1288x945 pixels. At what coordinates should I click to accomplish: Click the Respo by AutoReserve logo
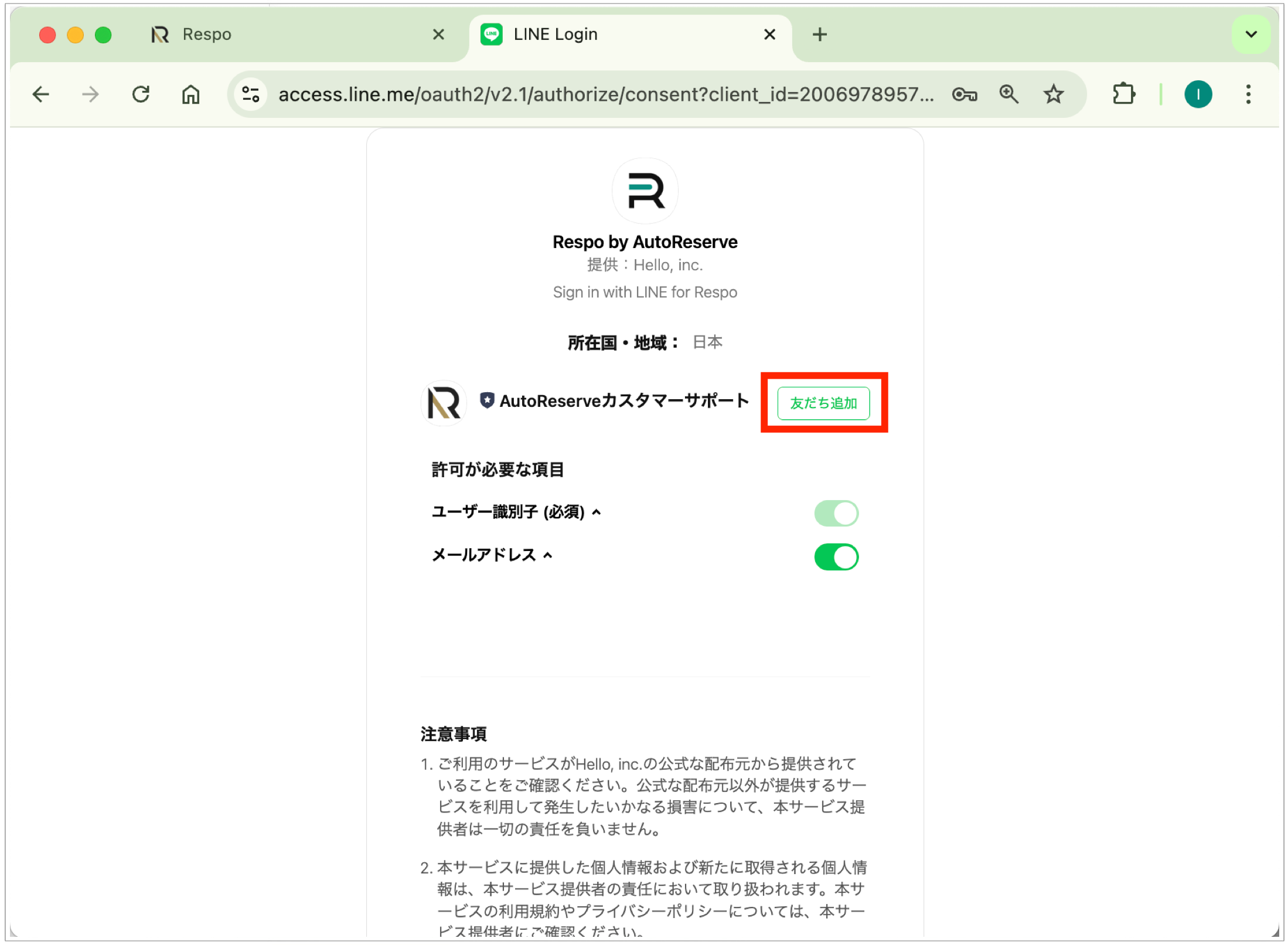tap(645, 191)
